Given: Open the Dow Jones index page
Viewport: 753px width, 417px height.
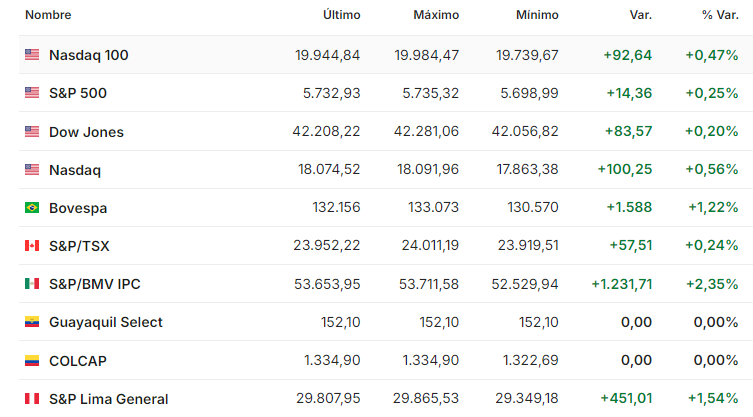Looking at the screenshot, I should pyautogui.click(x=86, y=131).
